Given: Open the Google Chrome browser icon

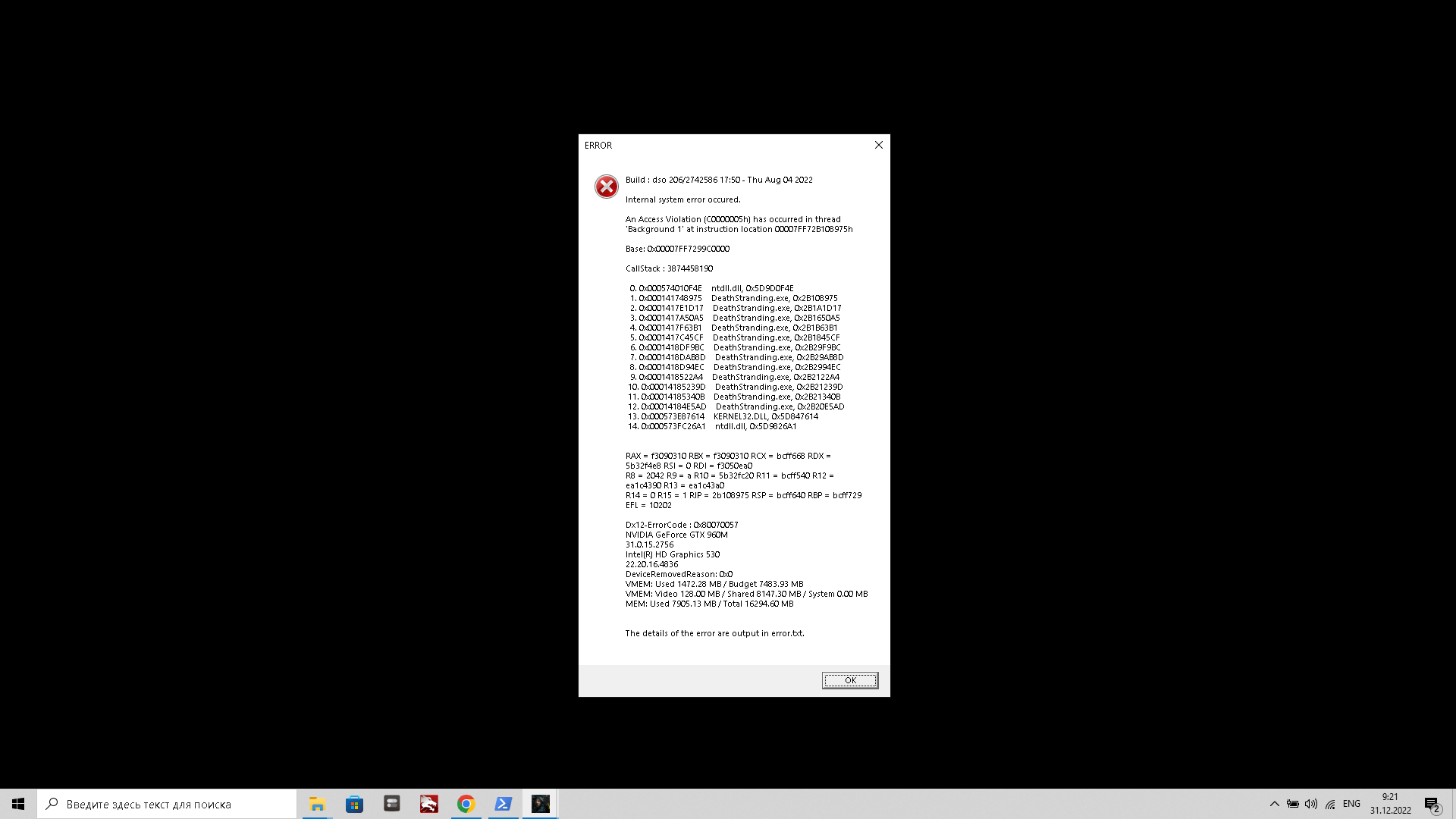Looking at the screenshot, I should 466,804.
